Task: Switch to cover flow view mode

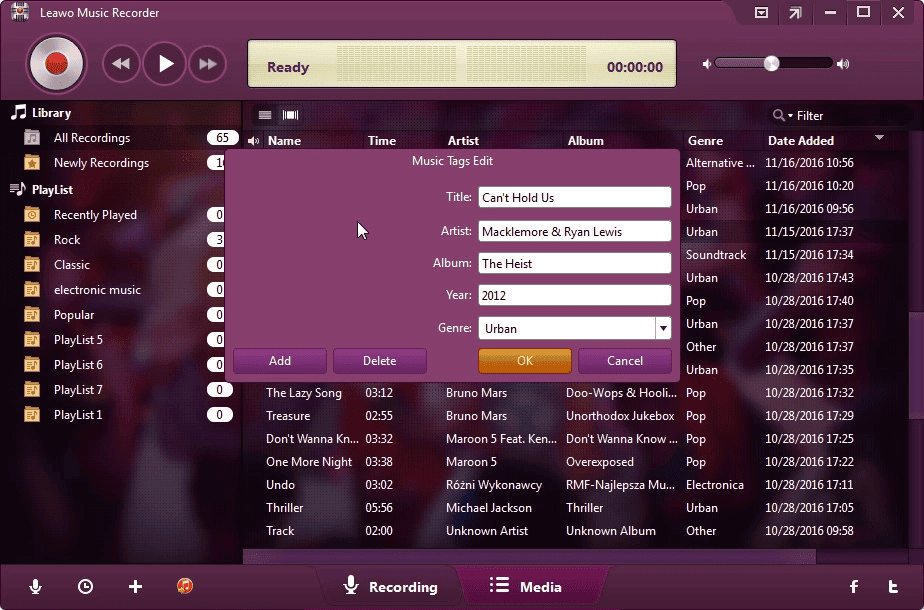Action: [x=291, y=115]
